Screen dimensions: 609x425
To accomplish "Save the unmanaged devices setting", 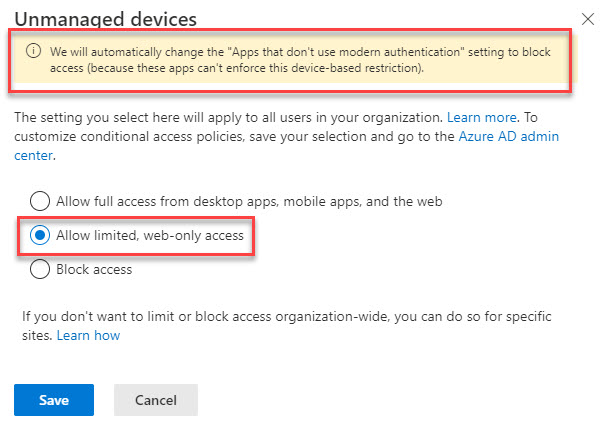I will pyautogui.click(x=54, y=400).
